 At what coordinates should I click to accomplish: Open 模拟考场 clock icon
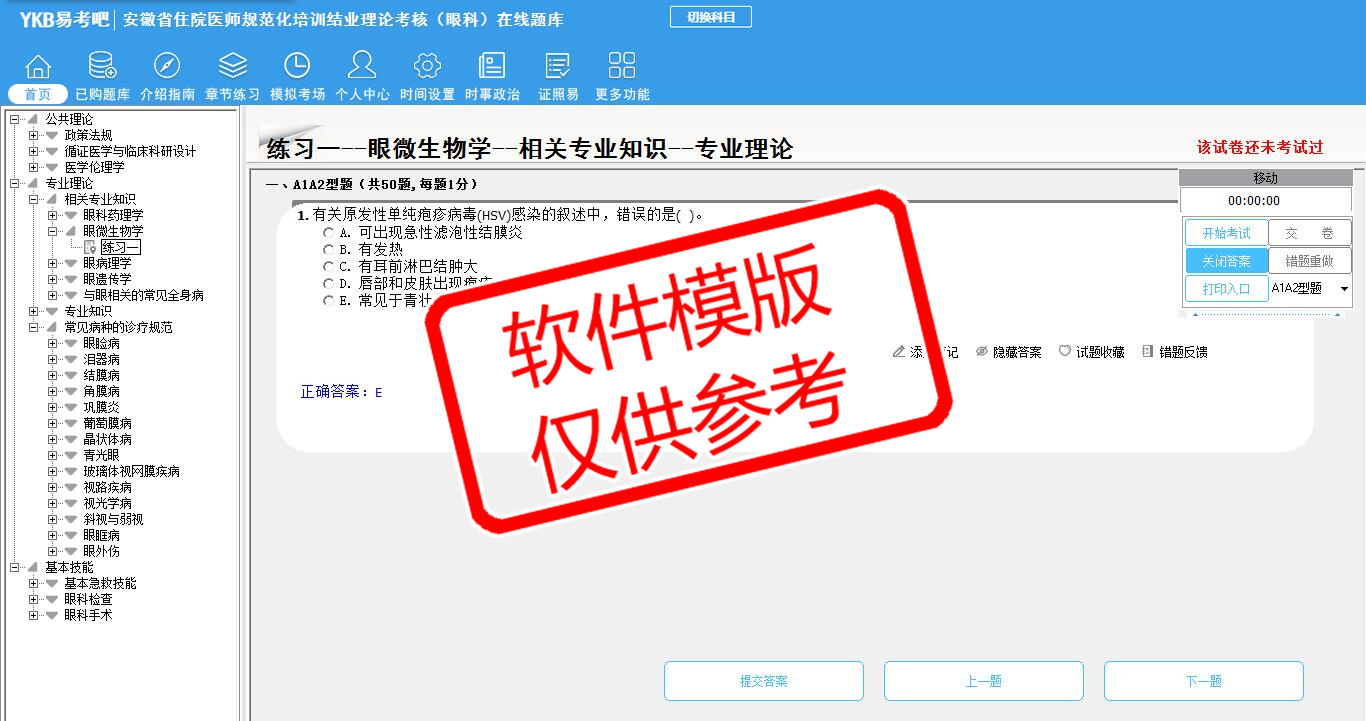[x=297, y=67]
